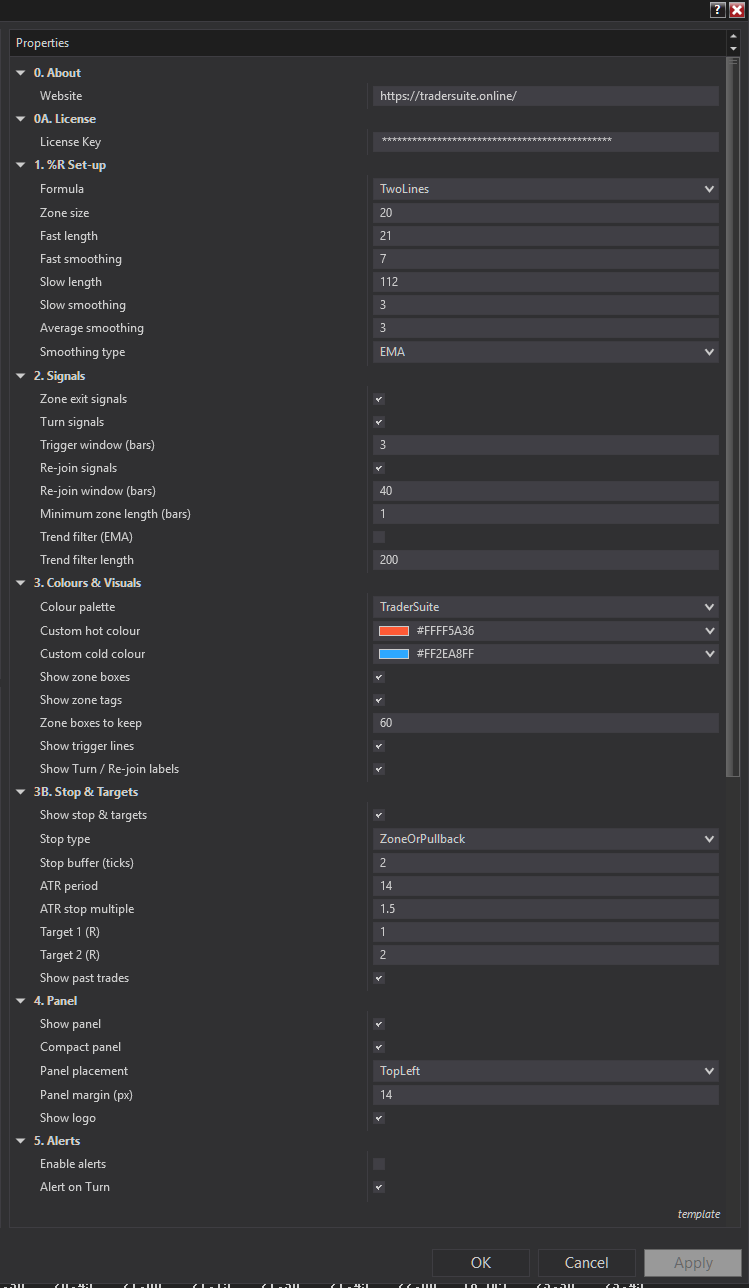
Task: Click the help question mark icon
Action: coord(718,10)
